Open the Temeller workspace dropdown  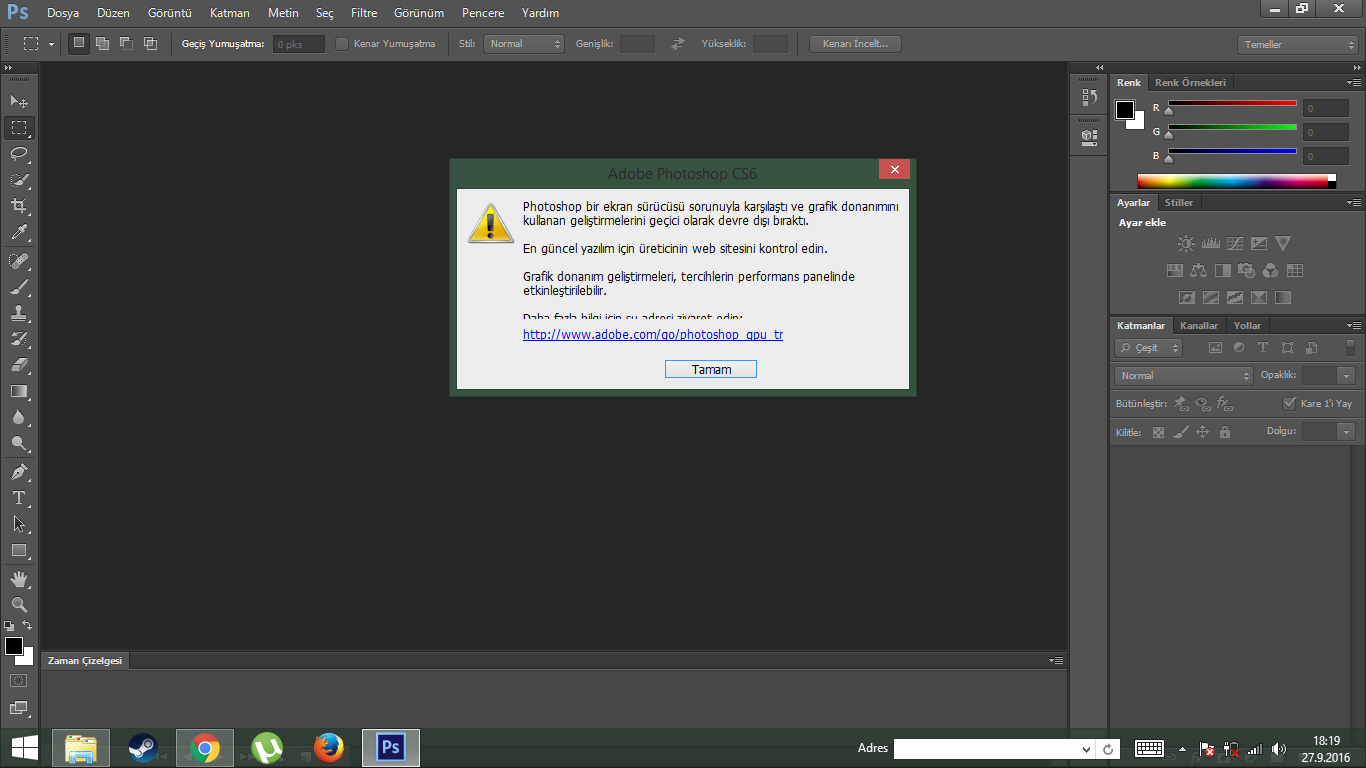[1297, 45]
